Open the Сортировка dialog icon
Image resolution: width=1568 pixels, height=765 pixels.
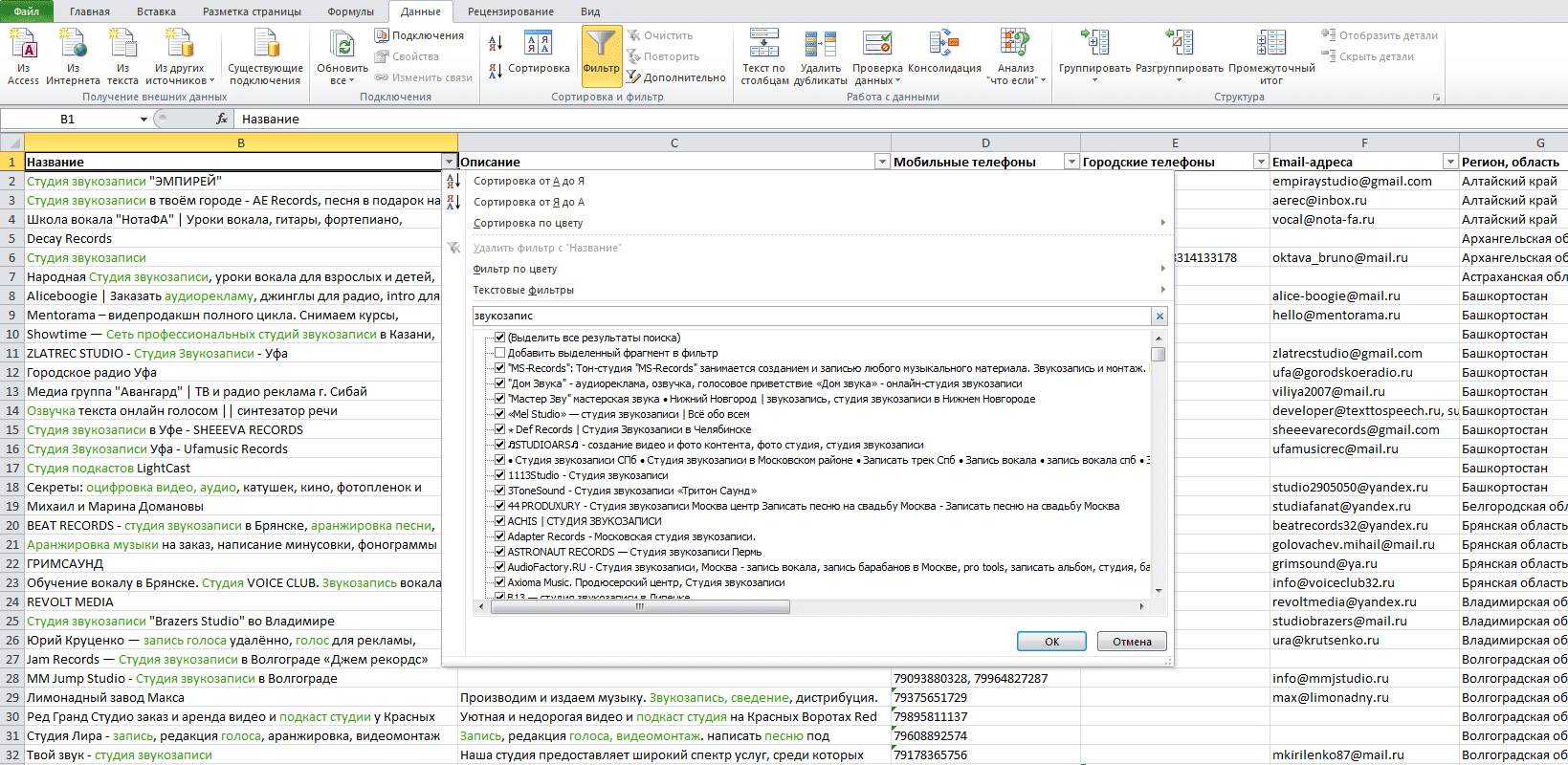538,43
